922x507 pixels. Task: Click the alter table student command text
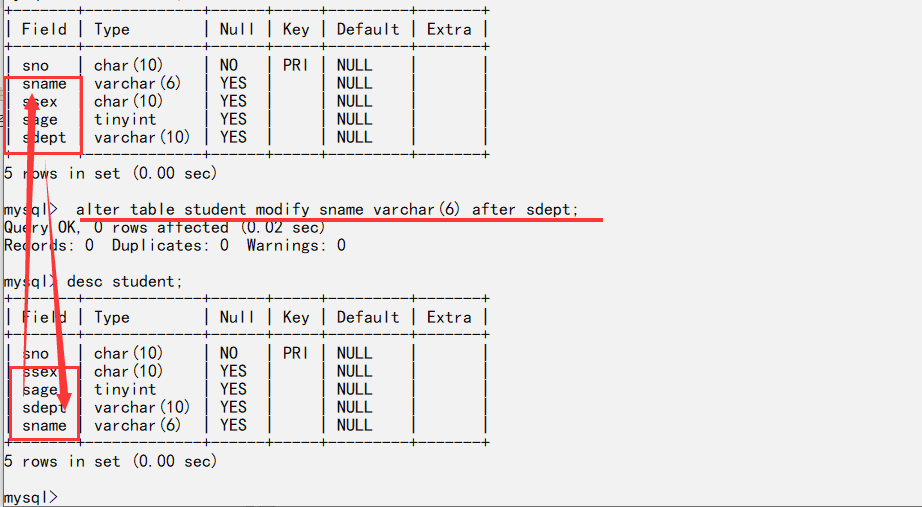[327, 209]
